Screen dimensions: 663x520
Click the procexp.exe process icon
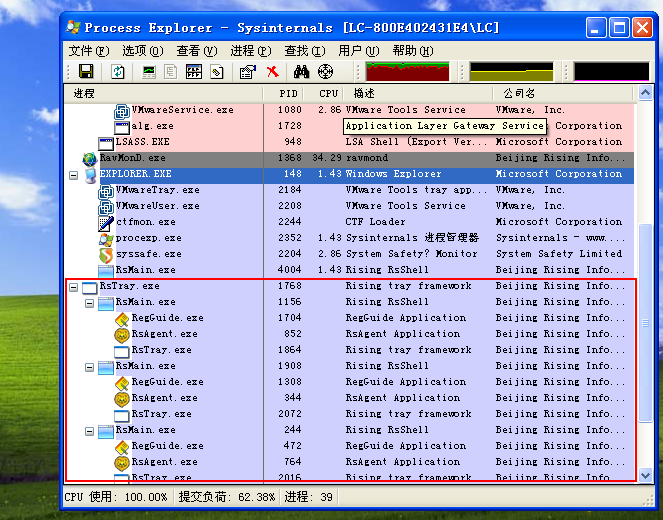point(106,239)
